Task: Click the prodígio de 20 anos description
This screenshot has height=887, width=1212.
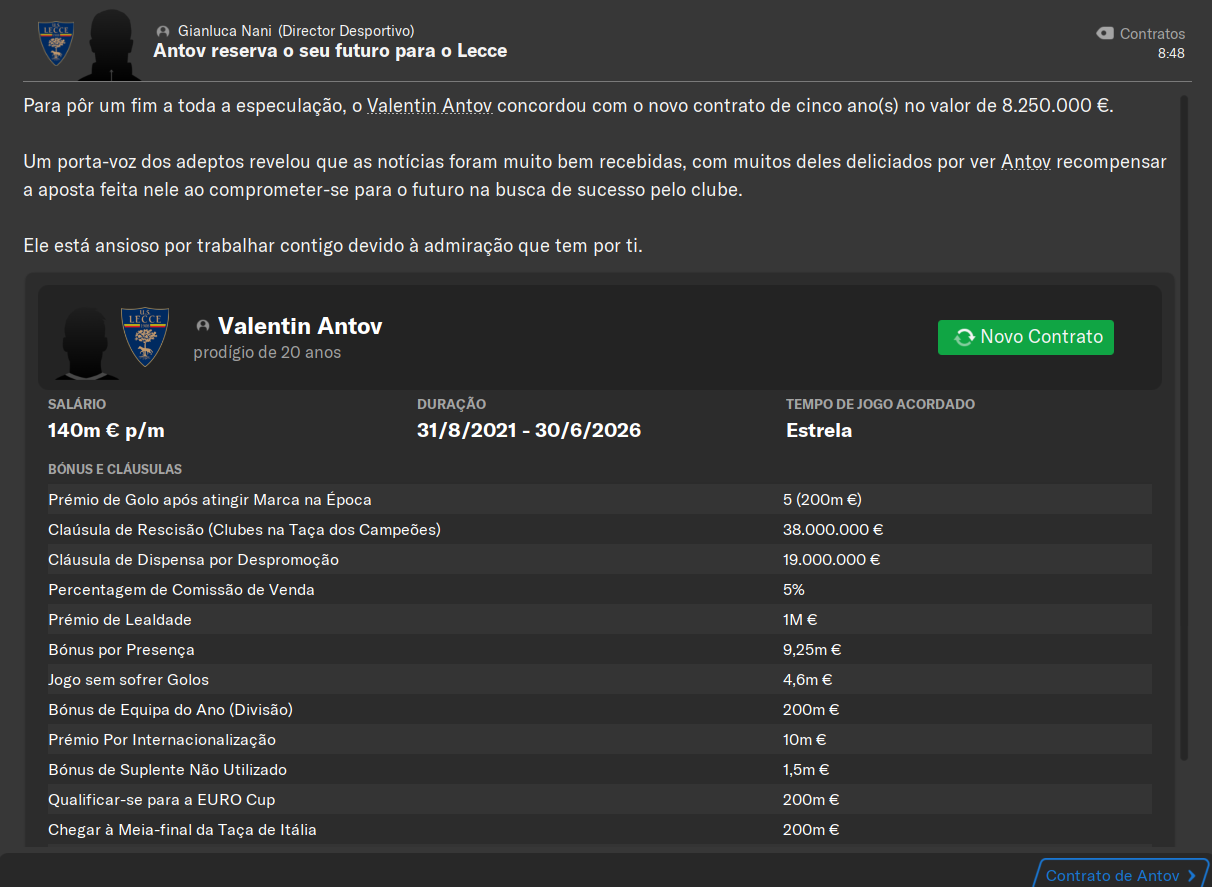Action: [267, 352]
